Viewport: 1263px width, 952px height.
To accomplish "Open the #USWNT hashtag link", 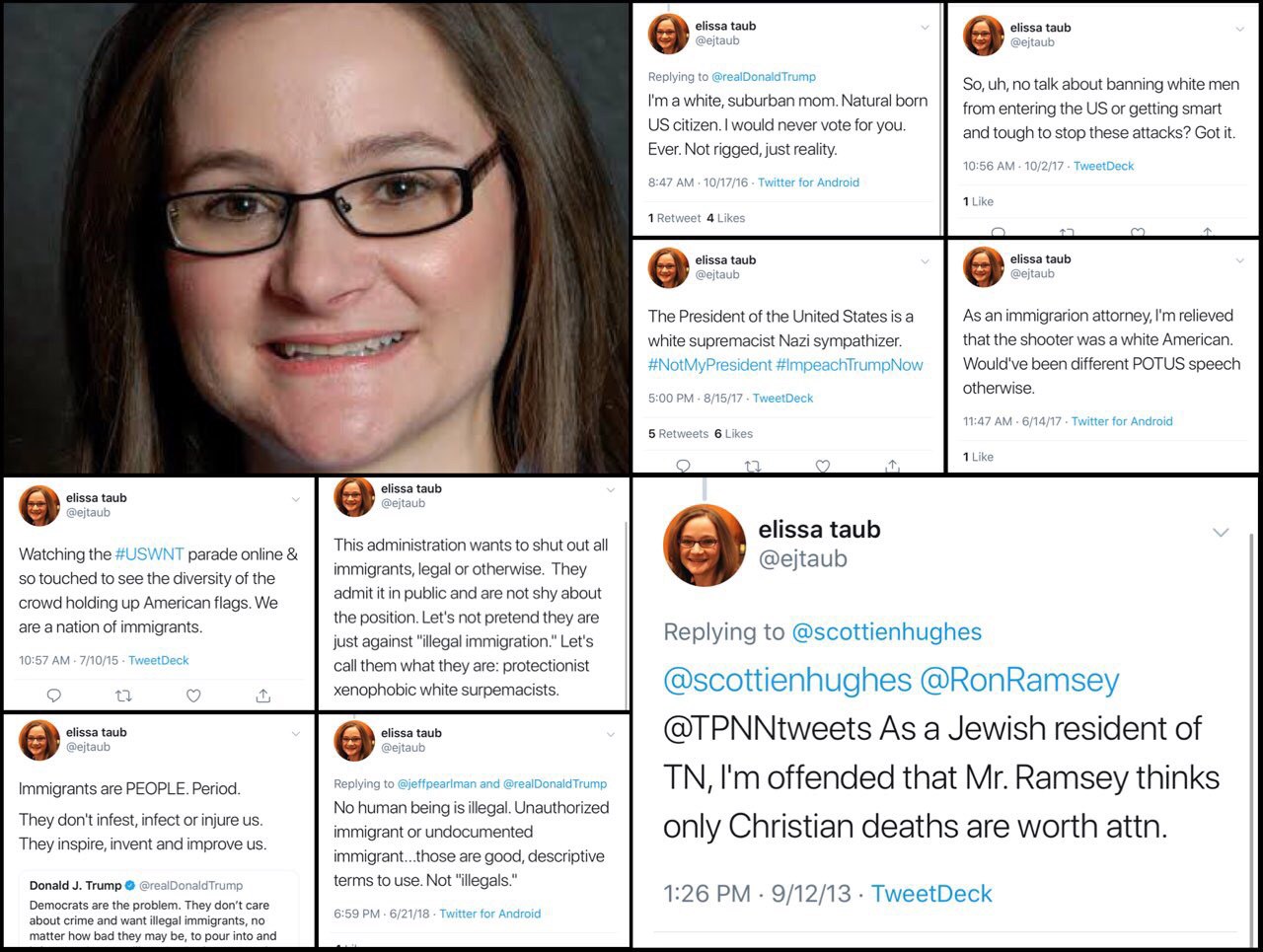I will pos(149,554).
